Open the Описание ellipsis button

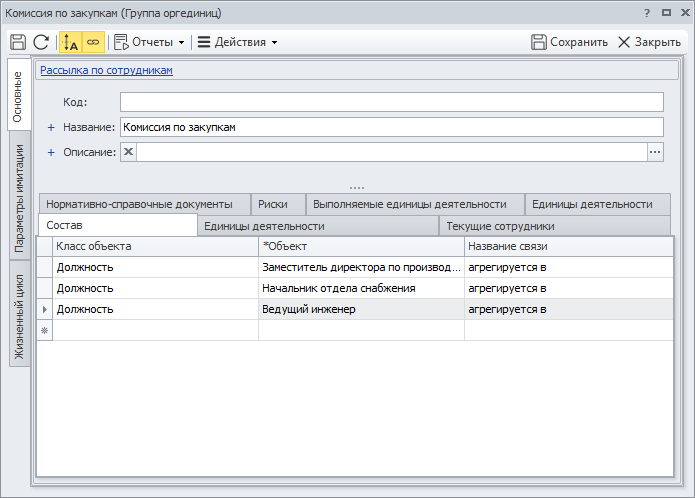(x=655, y=152)
